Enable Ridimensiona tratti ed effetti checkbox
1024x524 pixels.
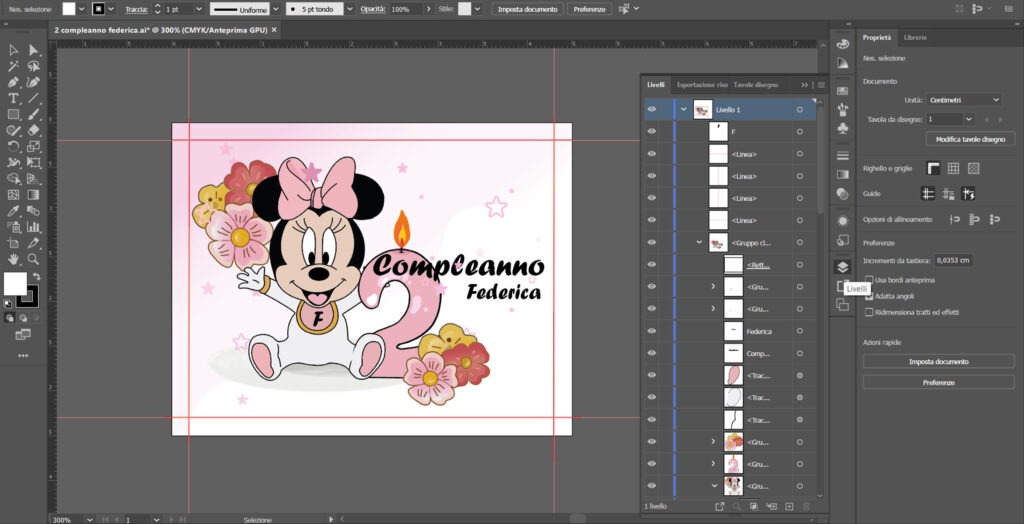869,312
